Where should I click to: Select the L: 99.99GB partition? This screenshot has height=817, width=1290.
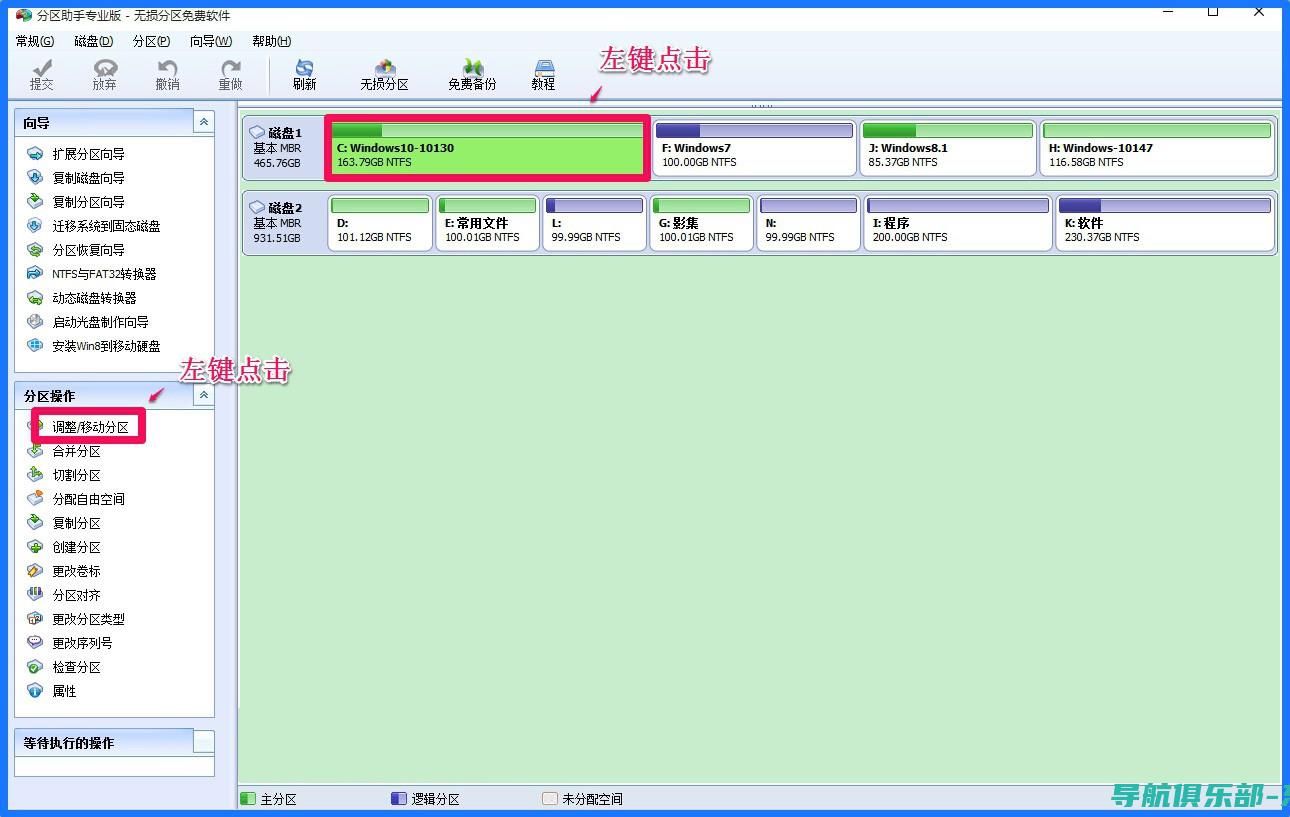tap(594, 224)
